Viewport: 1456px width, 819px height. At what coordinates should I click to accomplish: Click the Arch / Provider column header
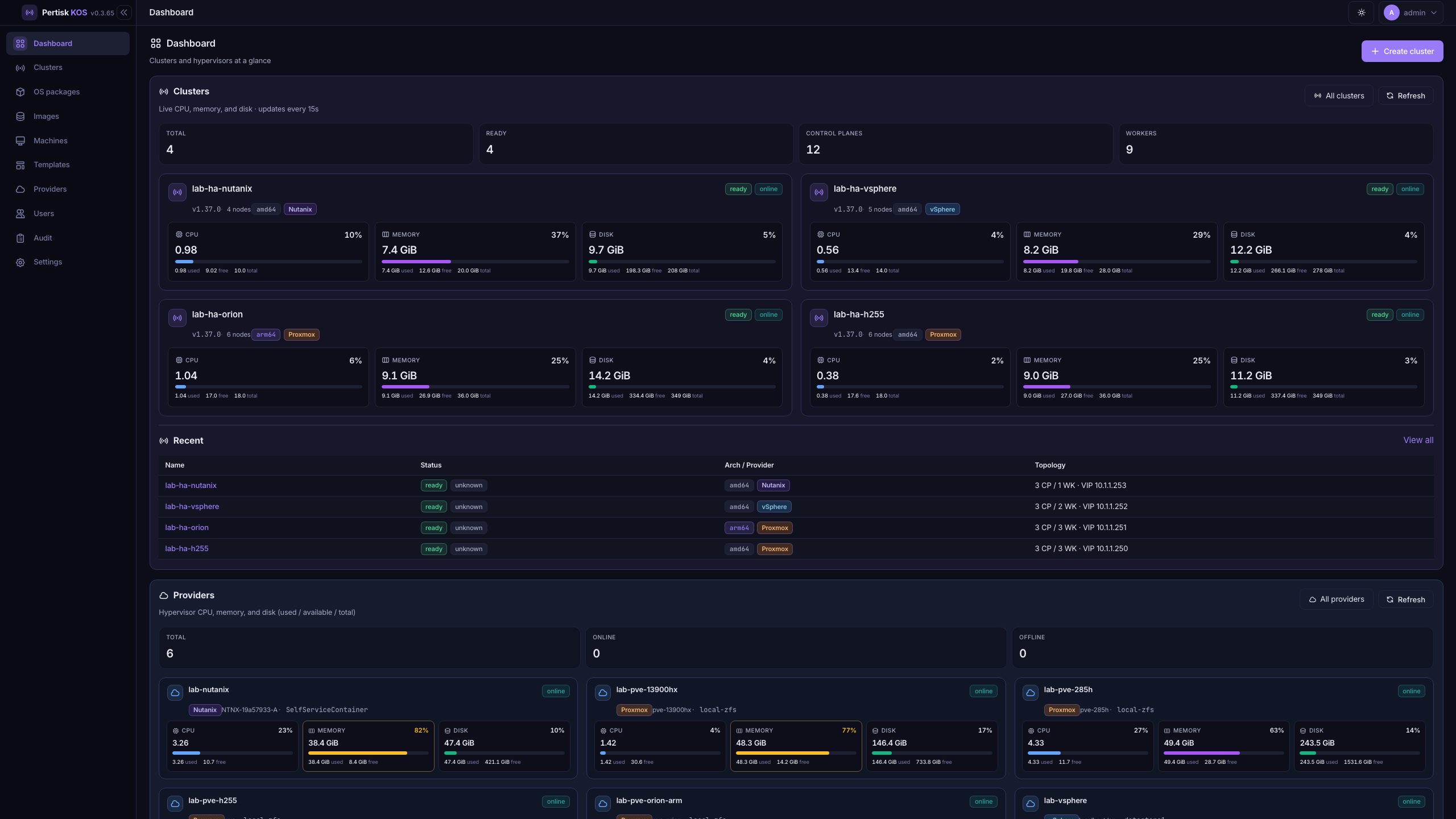point(749,465)
